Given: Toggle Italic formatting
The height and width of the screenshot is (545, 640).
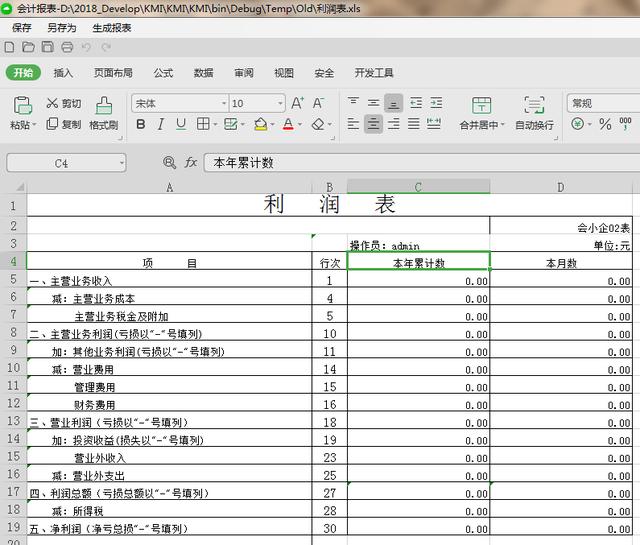Looking at the screenshot, I should click(x=161, y=124).
